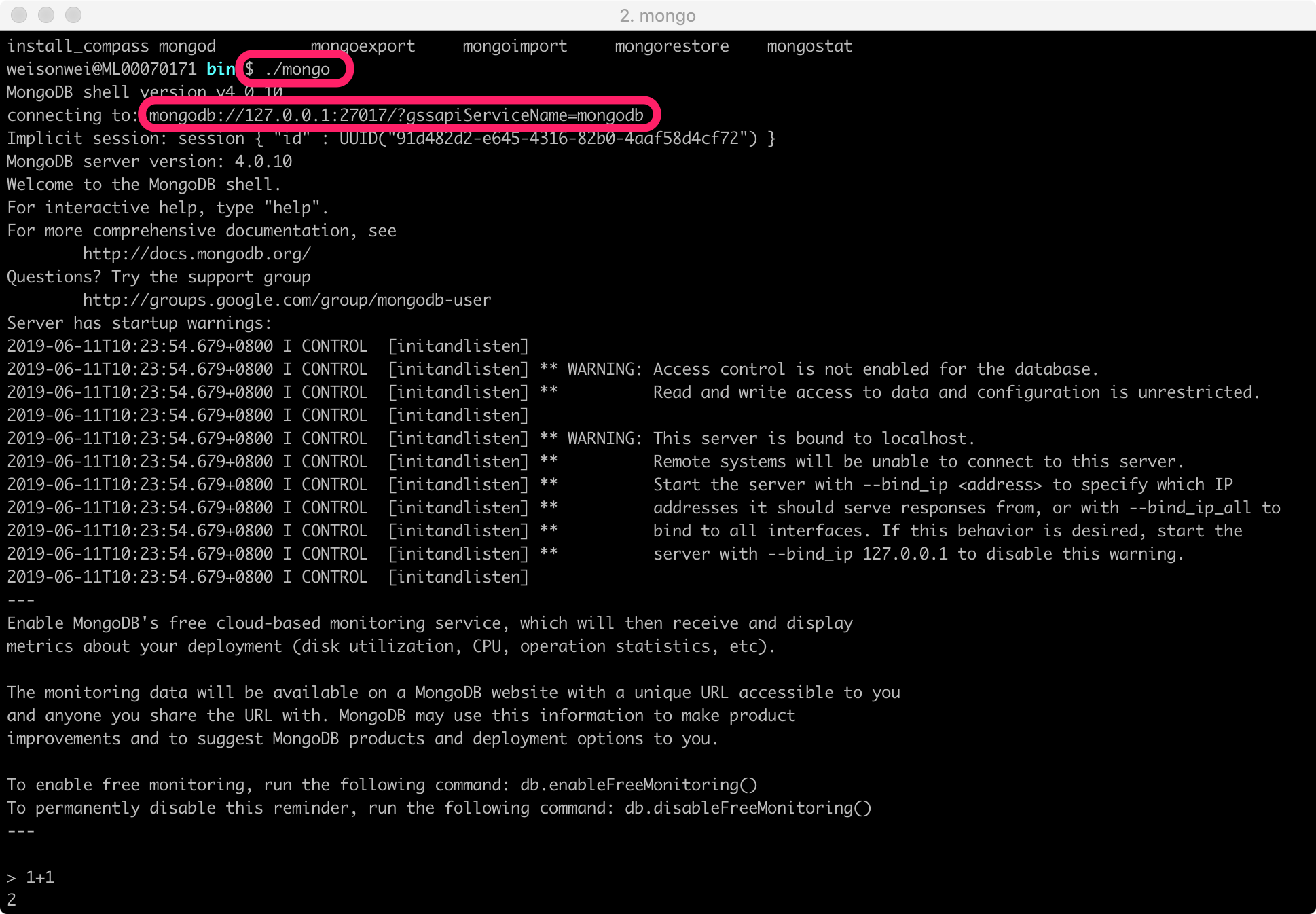Click the cyan 'bin' directory in prompt
Viewport: 1316px width, 914px height.
click(221, 69)
